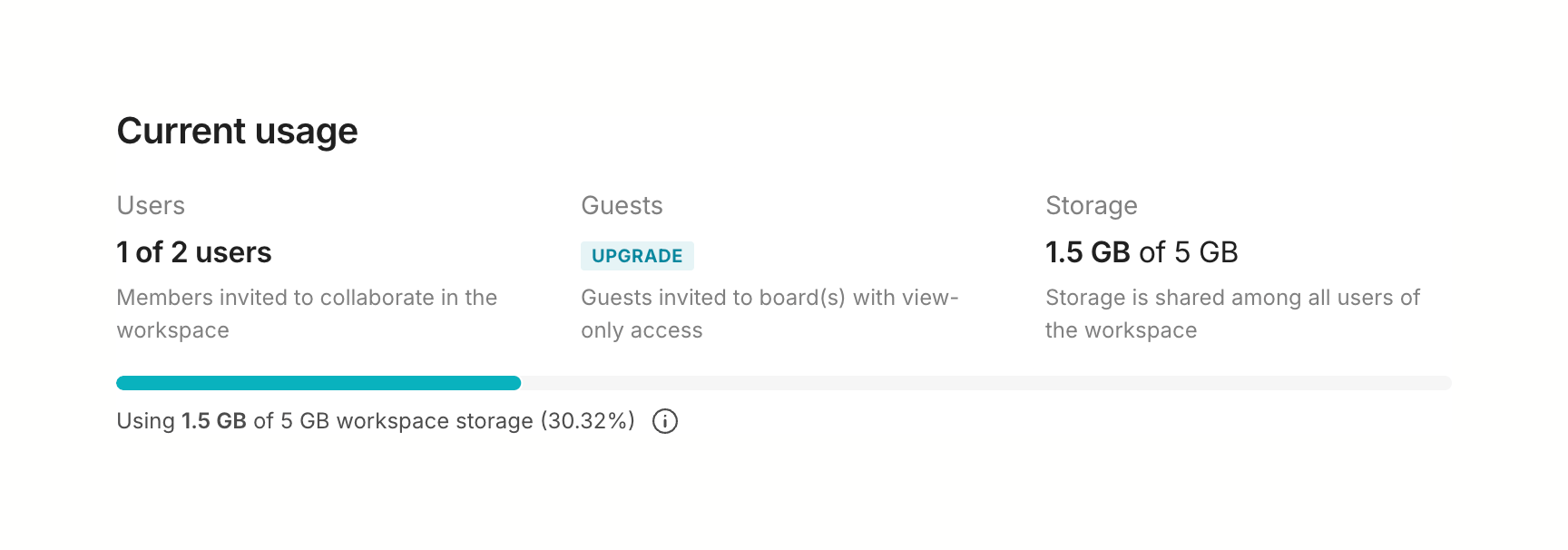Click the "1 of 2 users" count
The image size is (1568, 550).
[194, 252]
